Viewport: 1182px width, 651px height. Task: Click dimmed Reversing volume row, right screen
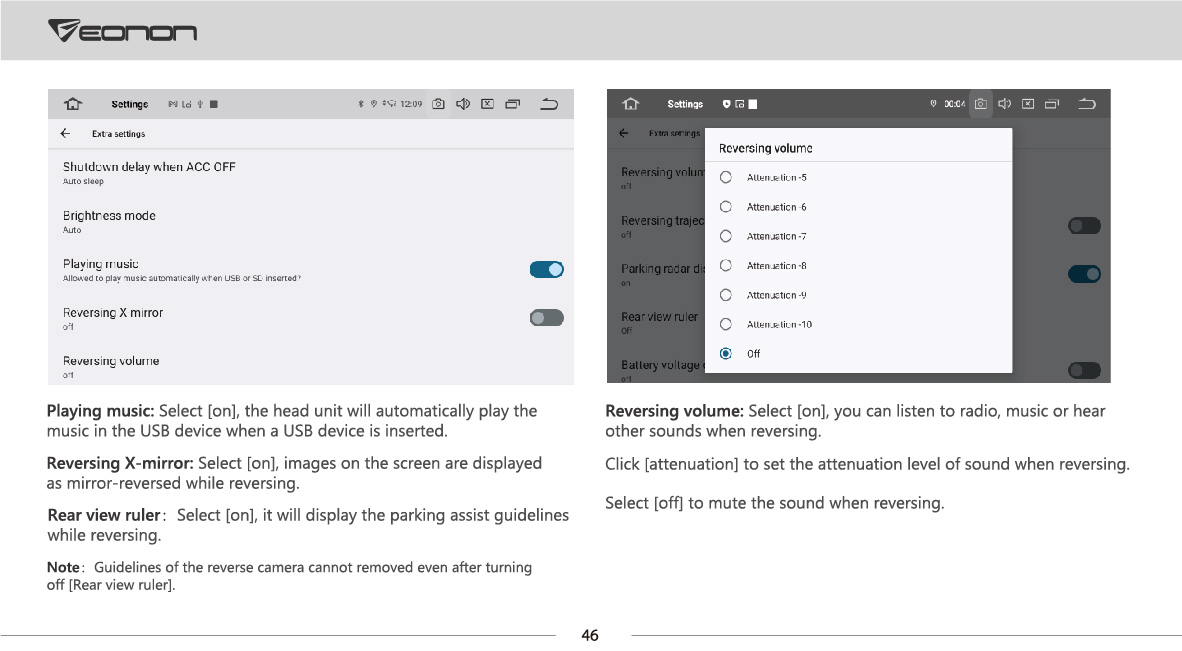point(663,177)
